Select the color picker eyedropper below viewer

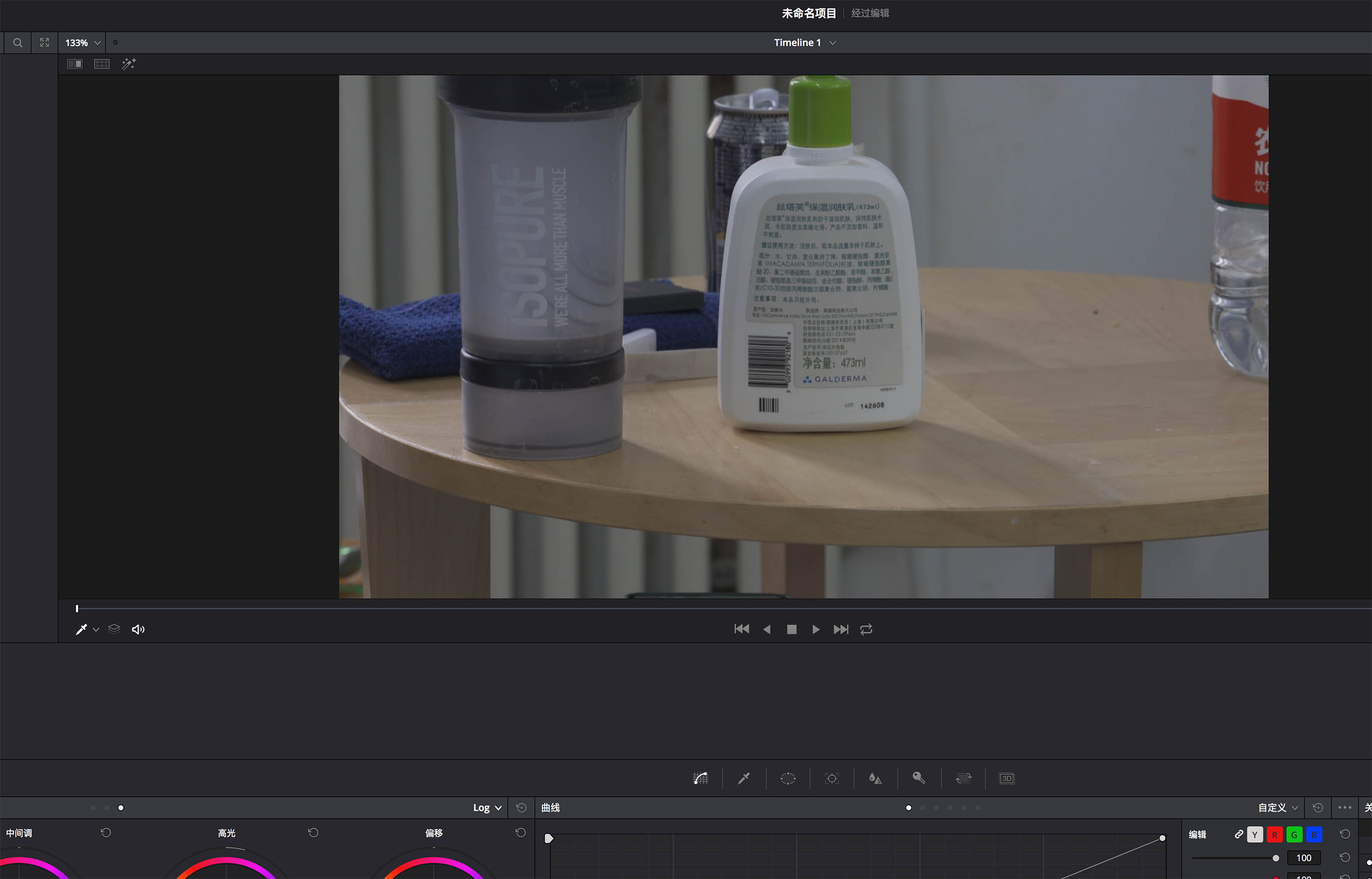(x=81, y=629)
